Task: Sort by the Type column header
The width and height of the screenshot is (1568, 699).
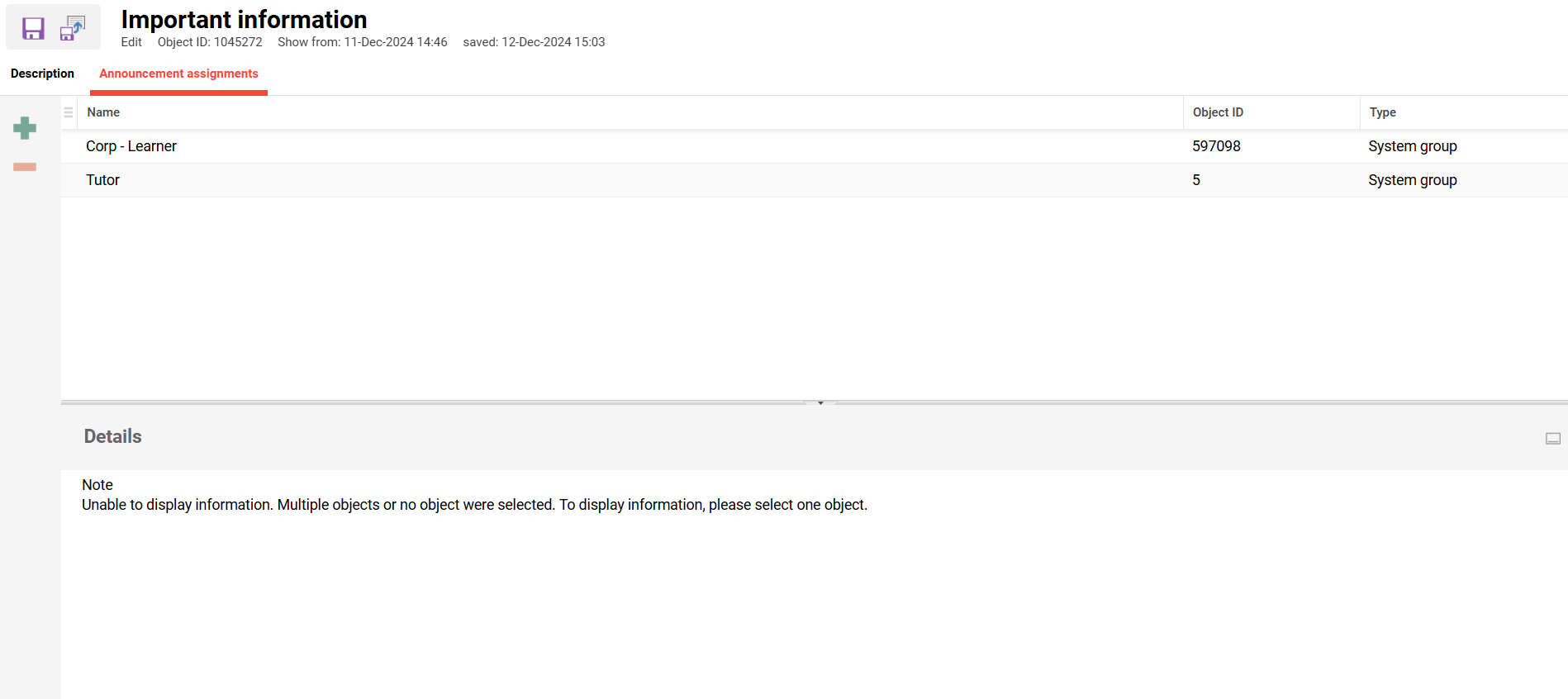Action: (1382, 112)
